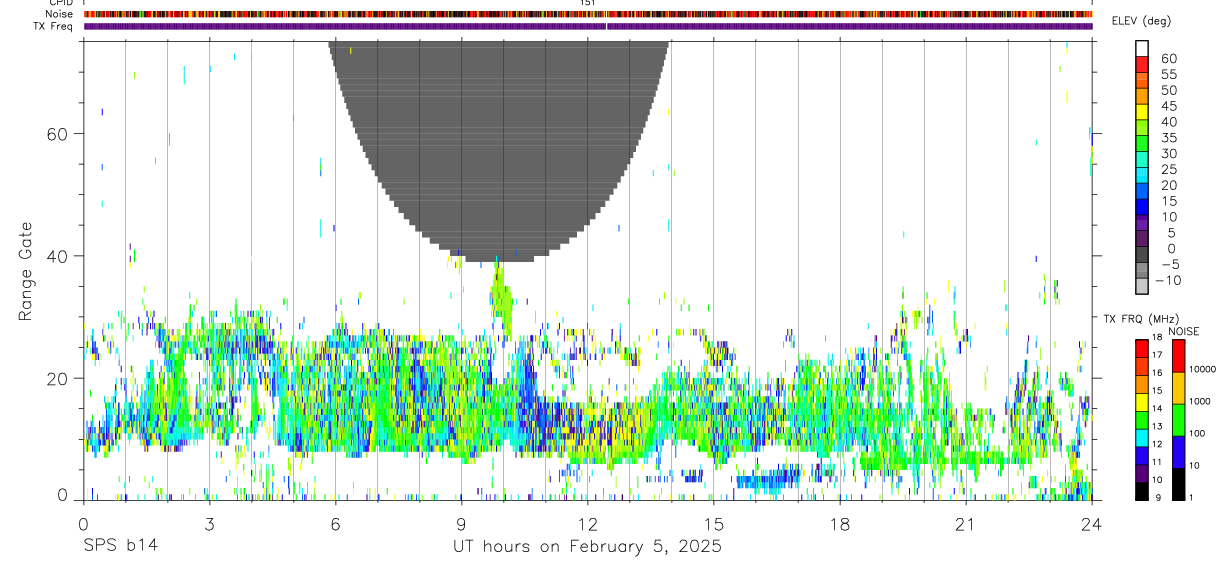Select the purple swatch in TX FRQ colorbar
Screen dimensions: 1228x567
point(1142,473)
